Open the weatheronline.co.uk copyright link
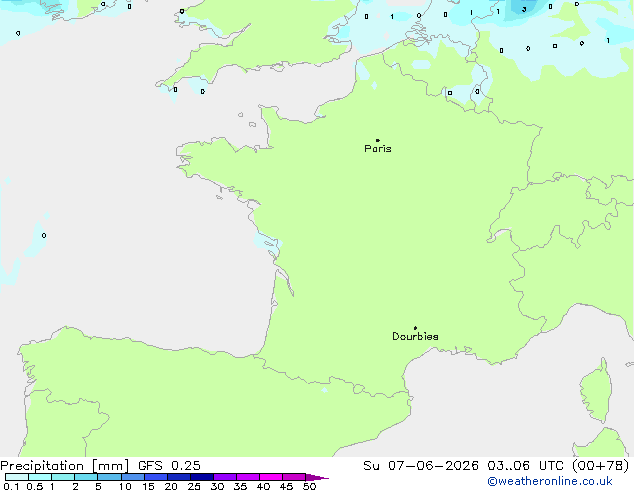This screenshot has width=634, height=490. [x=549, y=481]
